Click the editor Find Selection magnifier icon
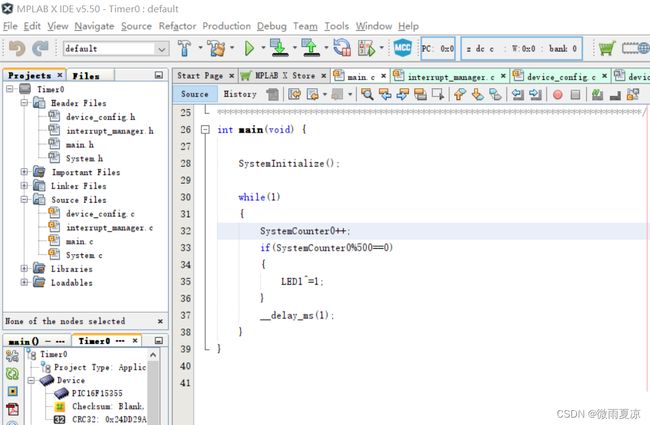This screenshot has width=650, height=425. click(367, 94)
